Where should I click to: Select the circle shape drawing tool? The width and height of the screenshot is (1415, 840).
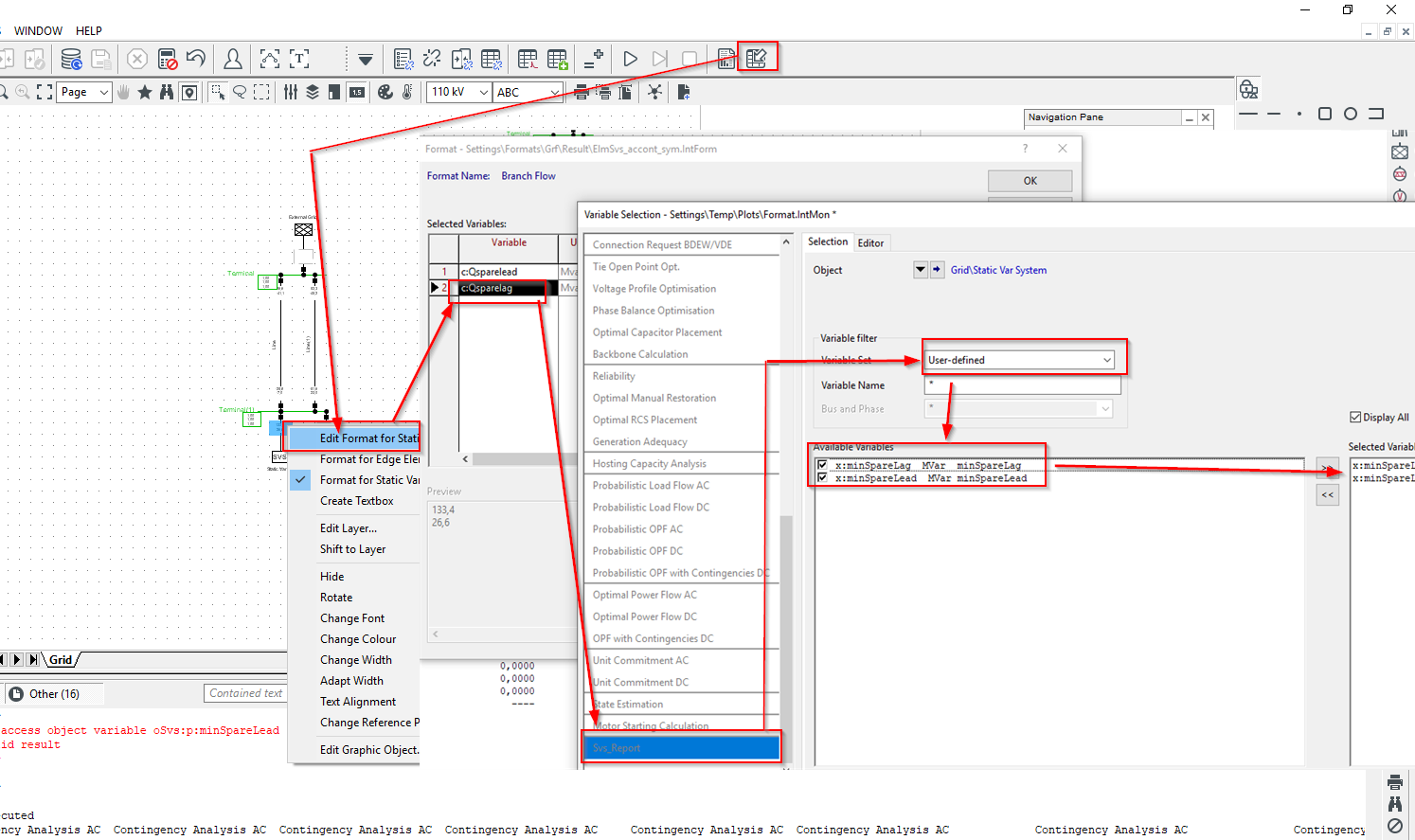1351,114
